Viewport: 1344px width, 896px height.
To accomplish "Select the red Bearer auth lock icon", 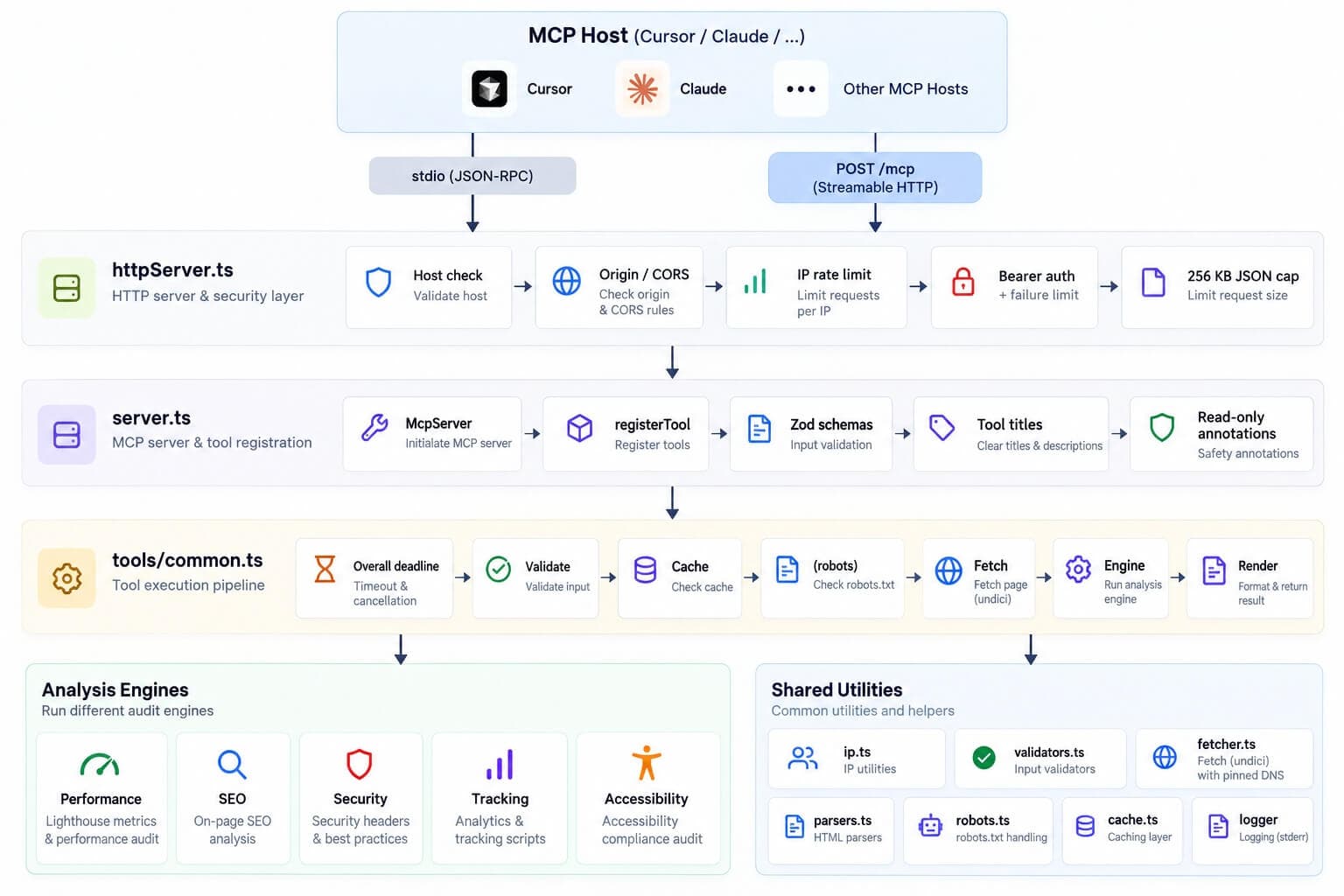I will click(962, 282).
